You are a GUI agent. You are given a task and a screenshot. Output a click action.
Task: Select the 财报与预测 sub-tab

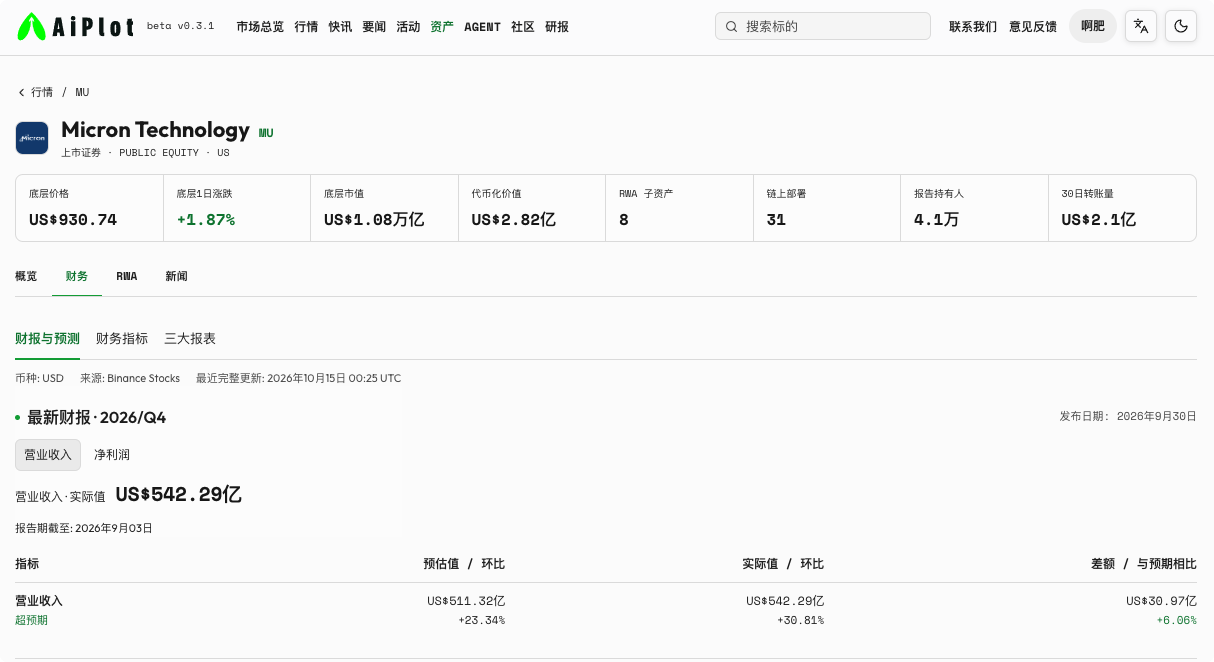pyautogui.click(x=47, y=339)
